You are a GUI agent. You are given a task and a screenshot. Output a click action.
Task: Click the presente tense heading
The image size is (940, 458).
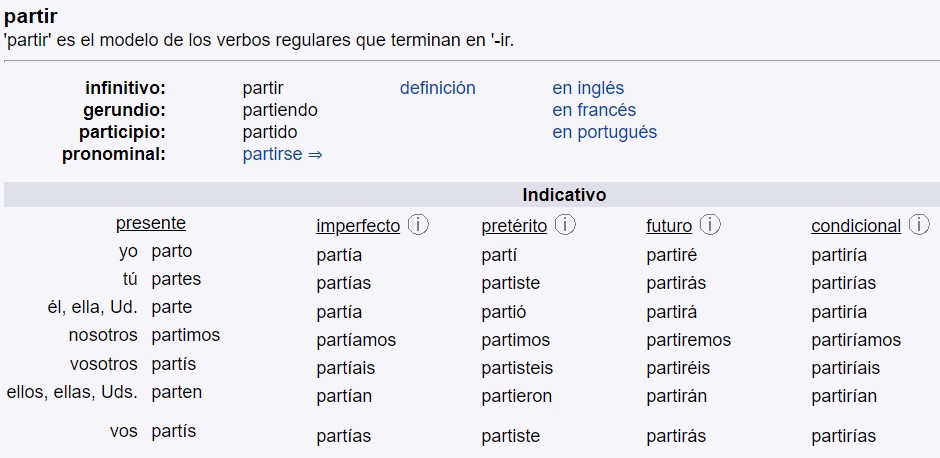click(150, 223)
